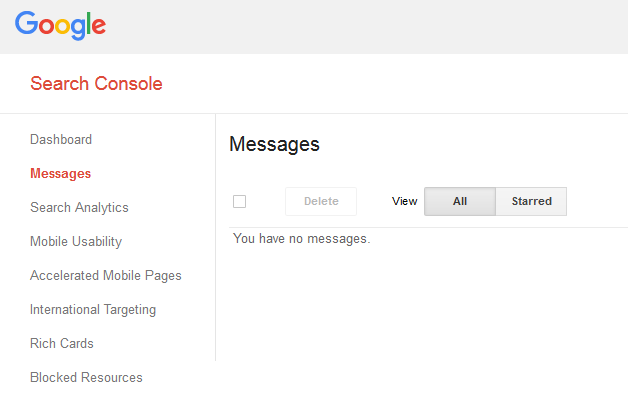Open the Rich Cards page
Viewport: 628px width, 404px height.
[x=62, y=344]
